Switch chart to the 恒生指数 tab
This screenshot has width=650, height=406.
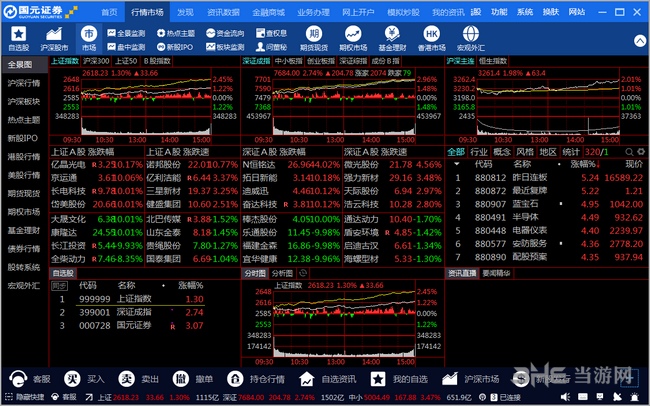[493, 61]
